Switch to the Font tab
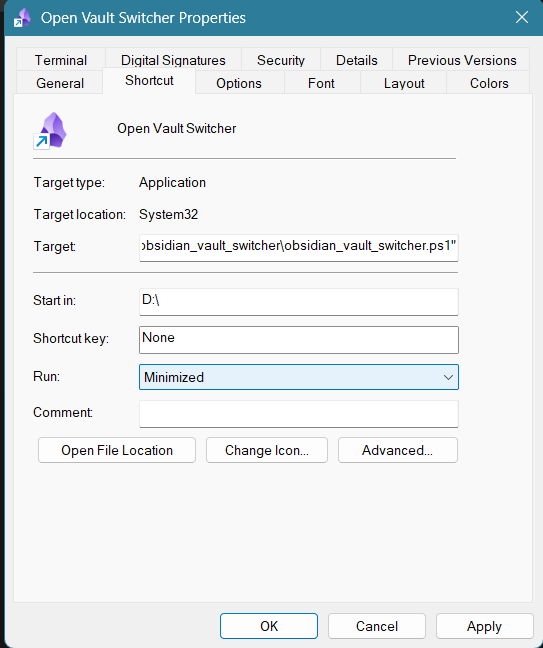 (x=321, y=83)
